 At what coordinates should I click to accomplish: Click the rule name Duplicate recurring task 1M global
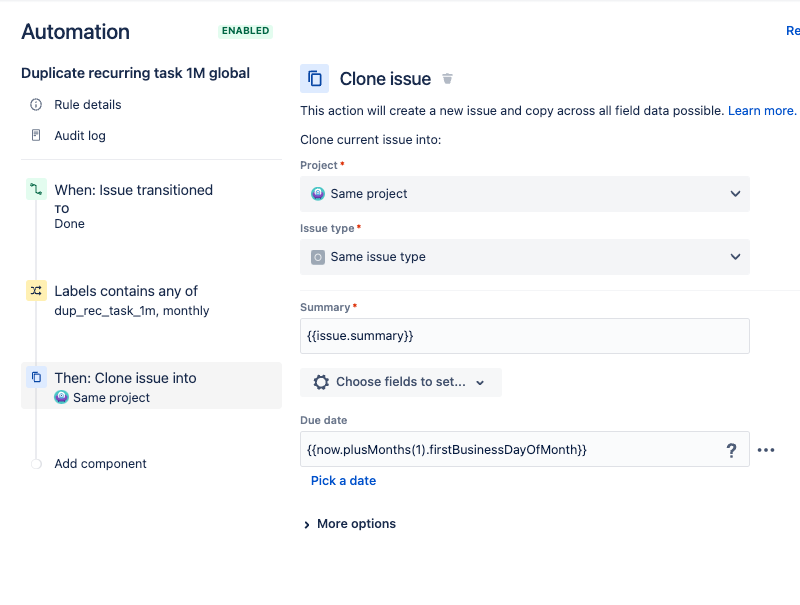pyautogui.click(x=135, y=73)
